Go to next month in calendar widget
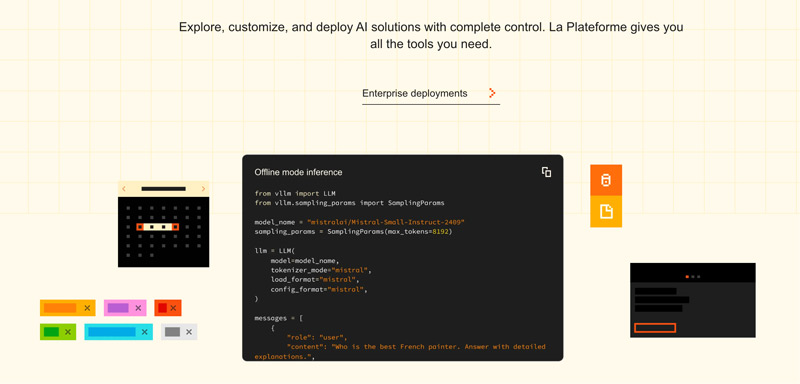 [x=203, y=189]
